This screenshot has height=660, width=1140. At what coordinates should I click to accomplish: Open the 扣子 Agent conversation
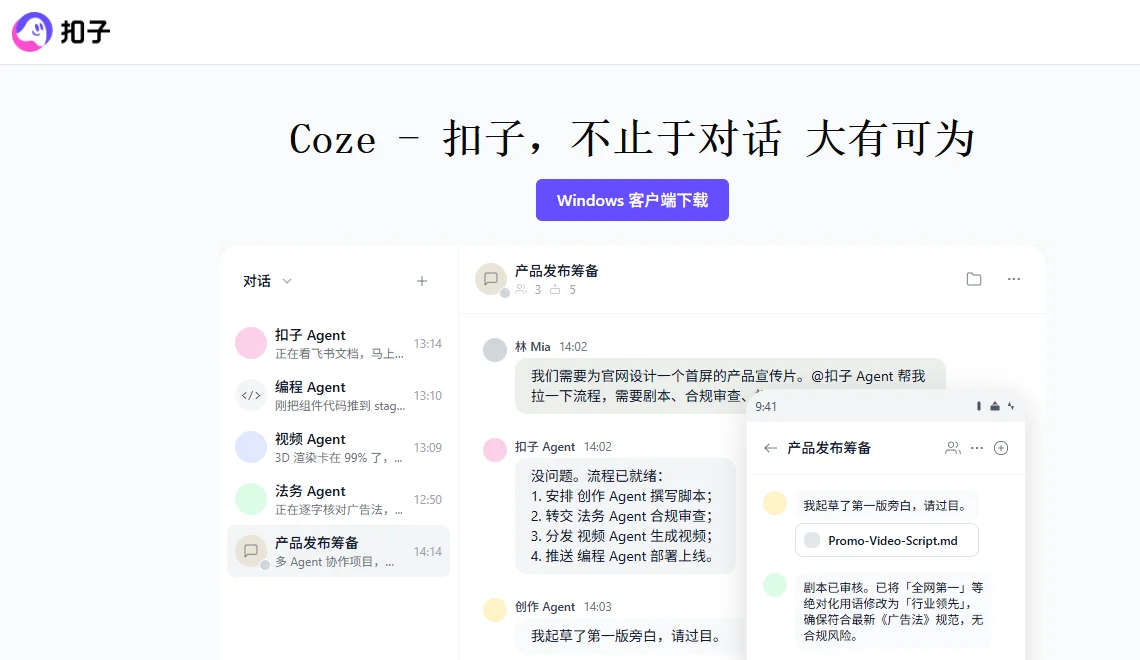coord(338,343)
